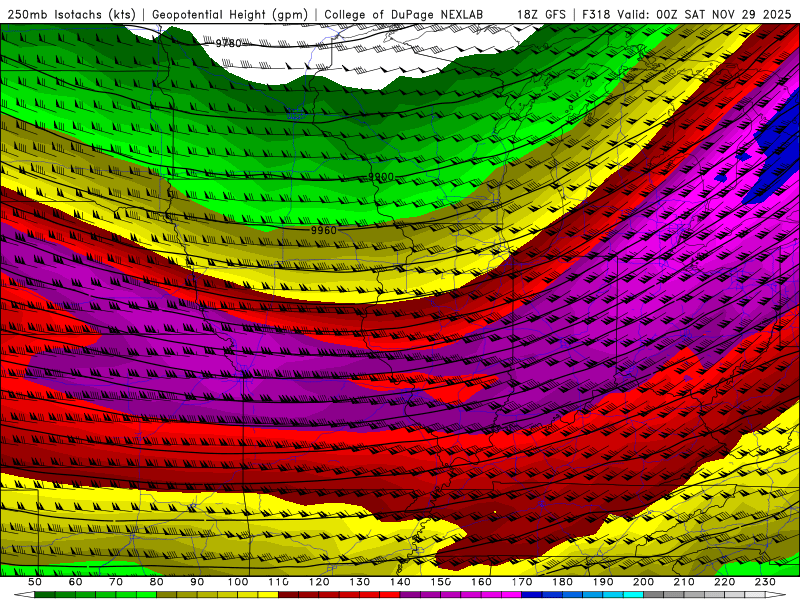This screenshot has width=800, height=600.
Task: Click the 9900 height contour label
Action: 381,177
